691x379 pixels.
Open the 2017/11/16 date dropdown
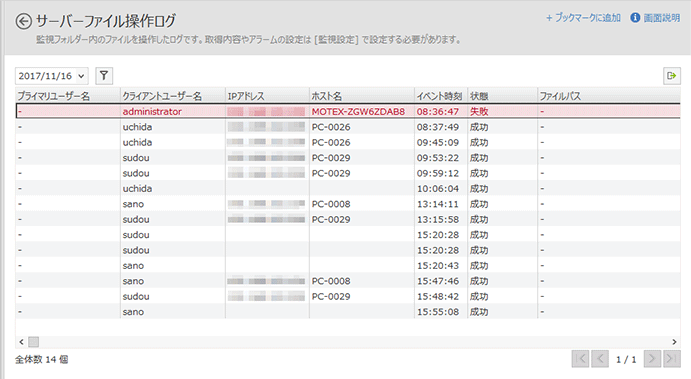[52, 76]
